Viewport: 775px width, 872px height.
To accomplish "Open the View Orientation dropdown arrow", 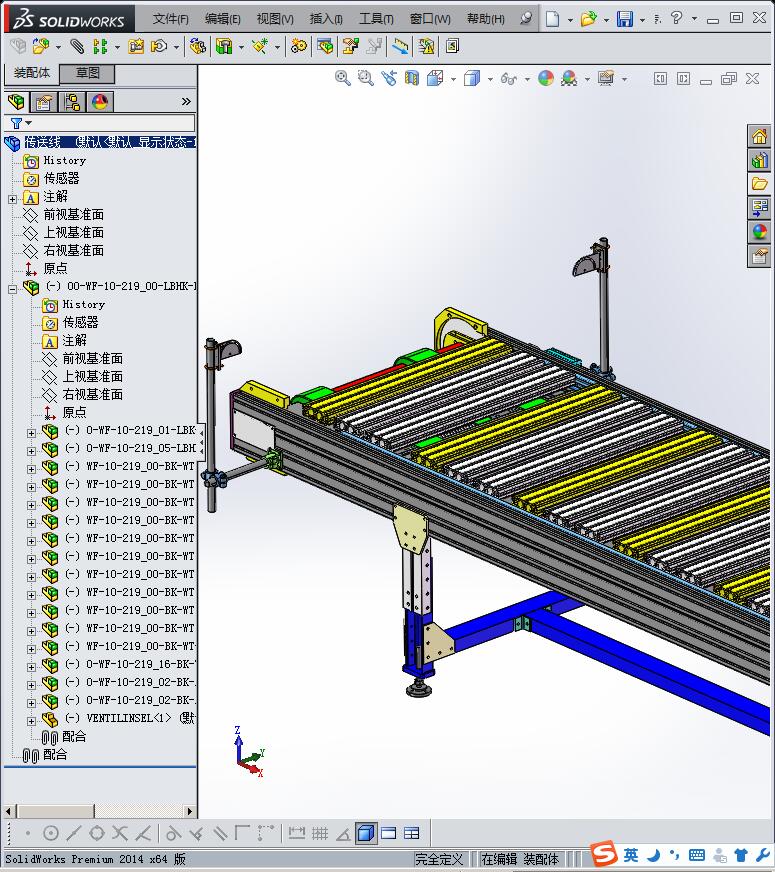I will (454, 79).
